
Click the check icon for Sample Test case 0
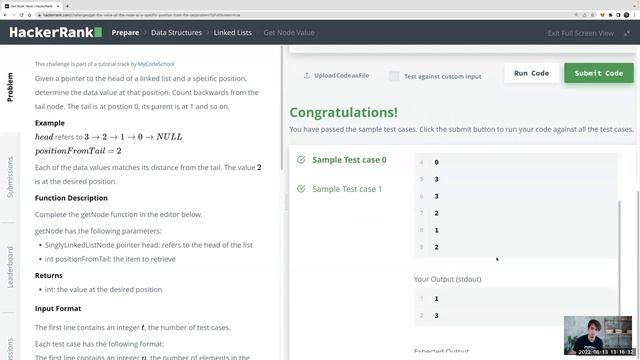coord(301,160)
